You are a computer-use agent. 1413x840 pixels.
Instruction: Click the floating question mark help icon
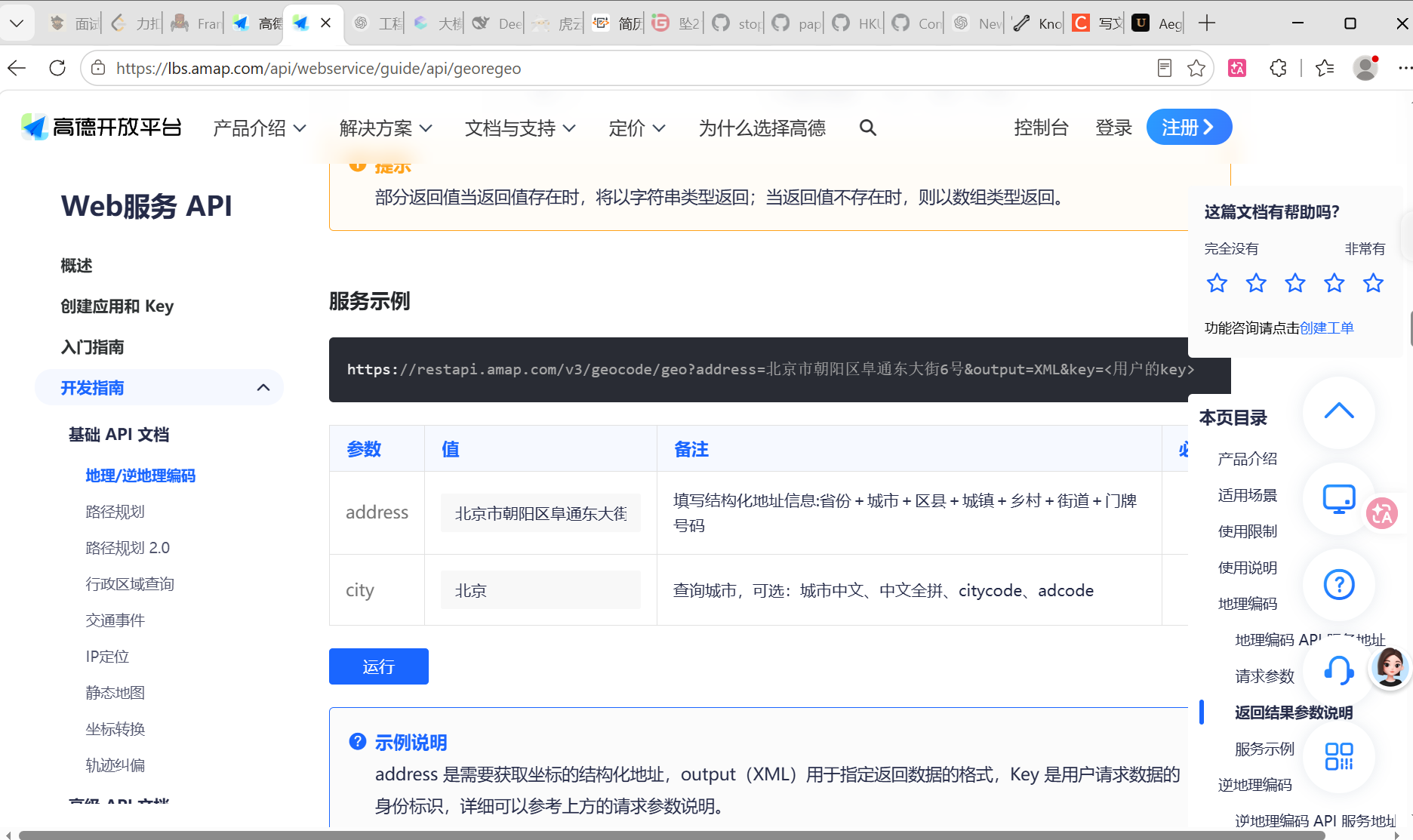[1339, 584]
